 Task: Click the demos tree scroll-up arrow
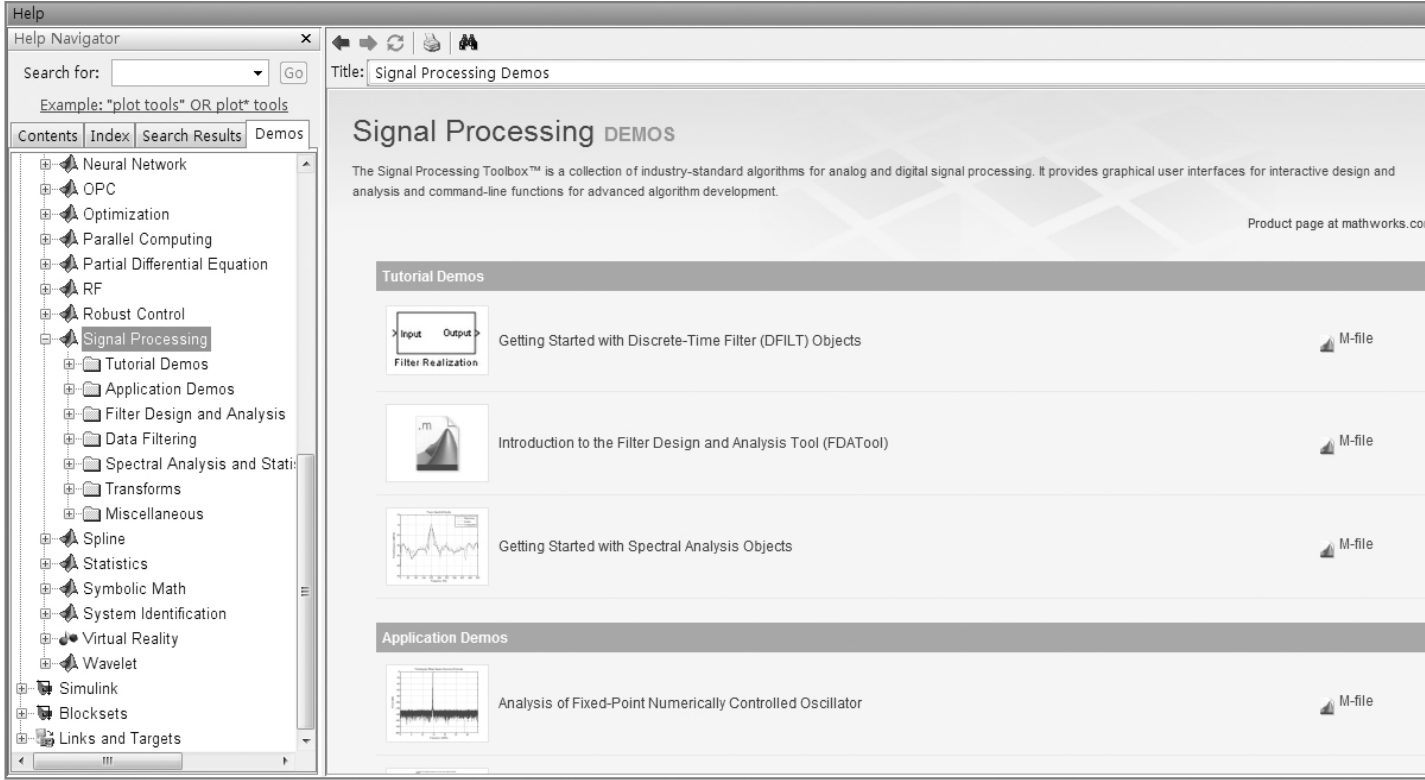(307, 164)
